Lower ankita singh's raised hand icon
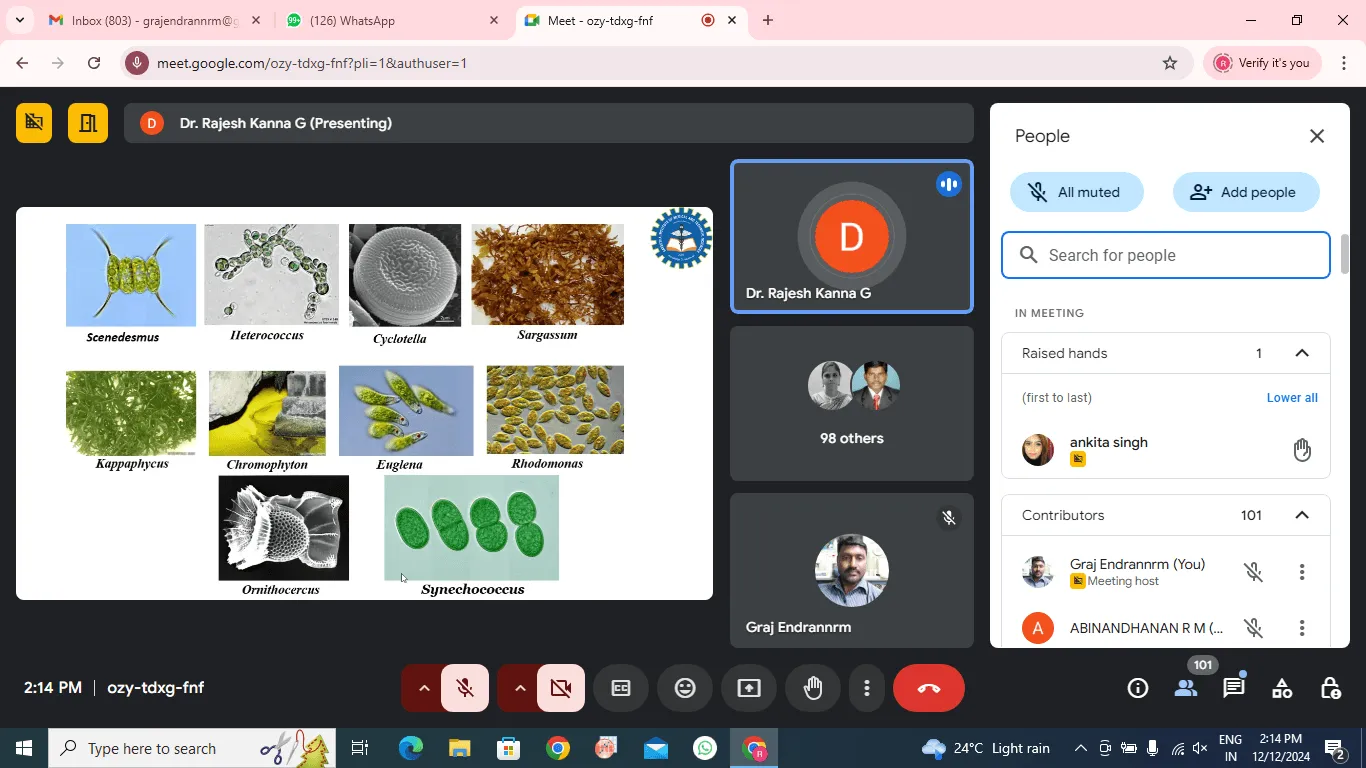 tap(1302, 450)
